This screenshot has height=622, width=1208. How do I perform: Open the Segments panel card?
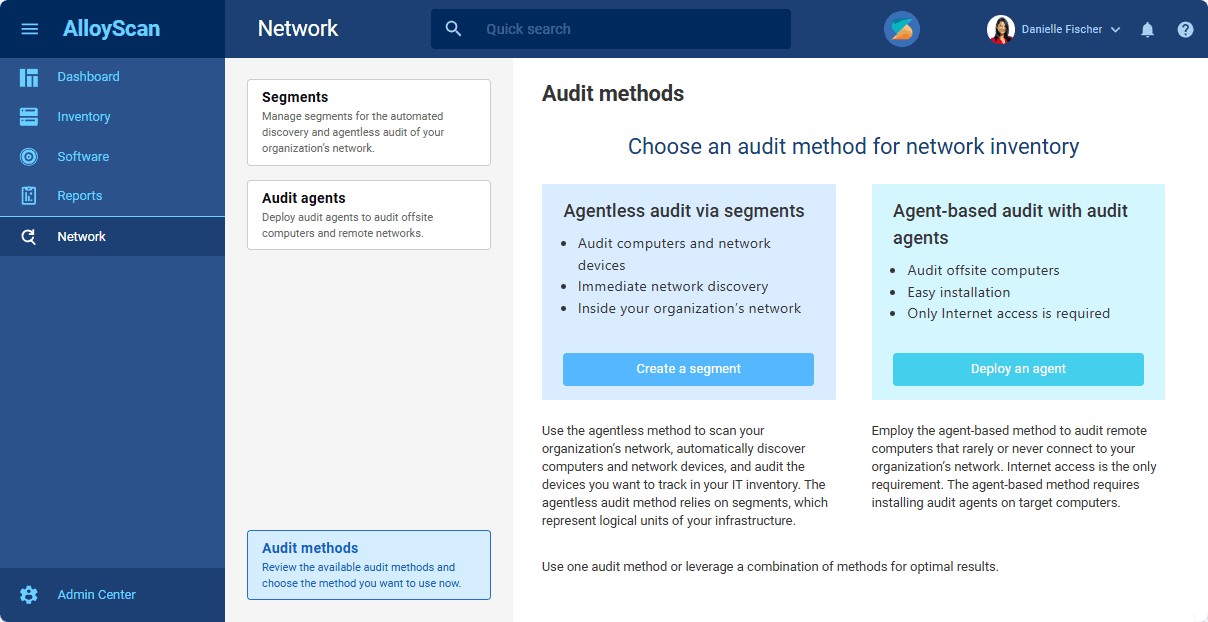coord(368,122)
